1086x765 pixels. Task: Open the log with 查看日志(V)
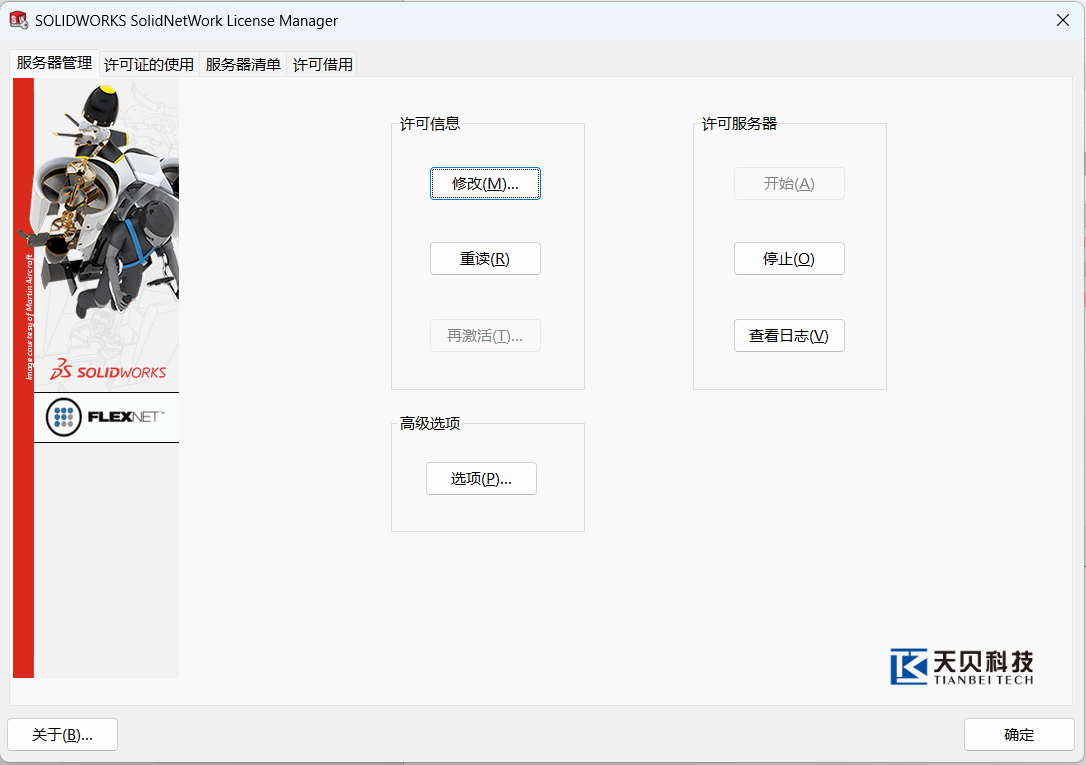point(789,336)
